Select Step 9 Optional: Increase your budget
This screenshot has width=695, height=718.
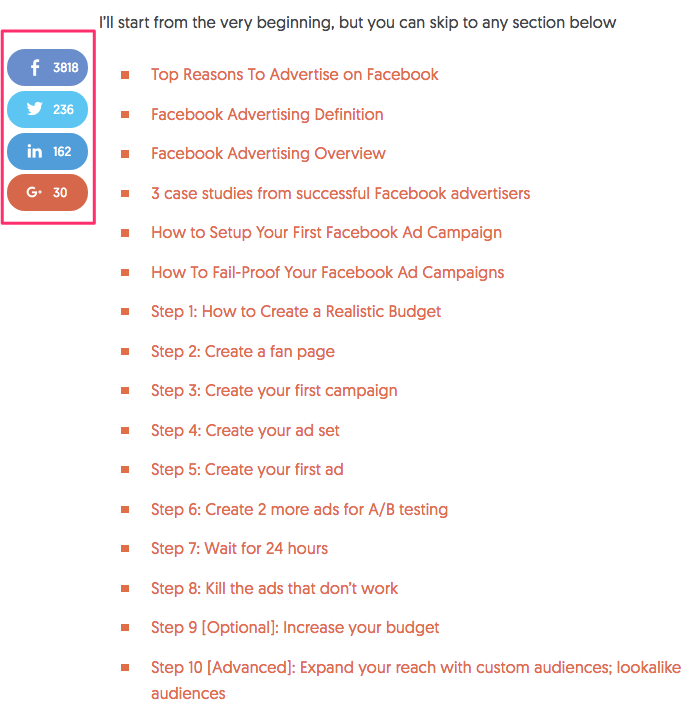coord(295,627)
